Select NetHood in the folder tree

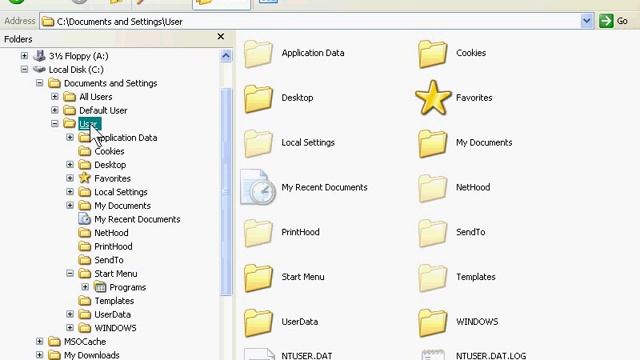[111, 233]
